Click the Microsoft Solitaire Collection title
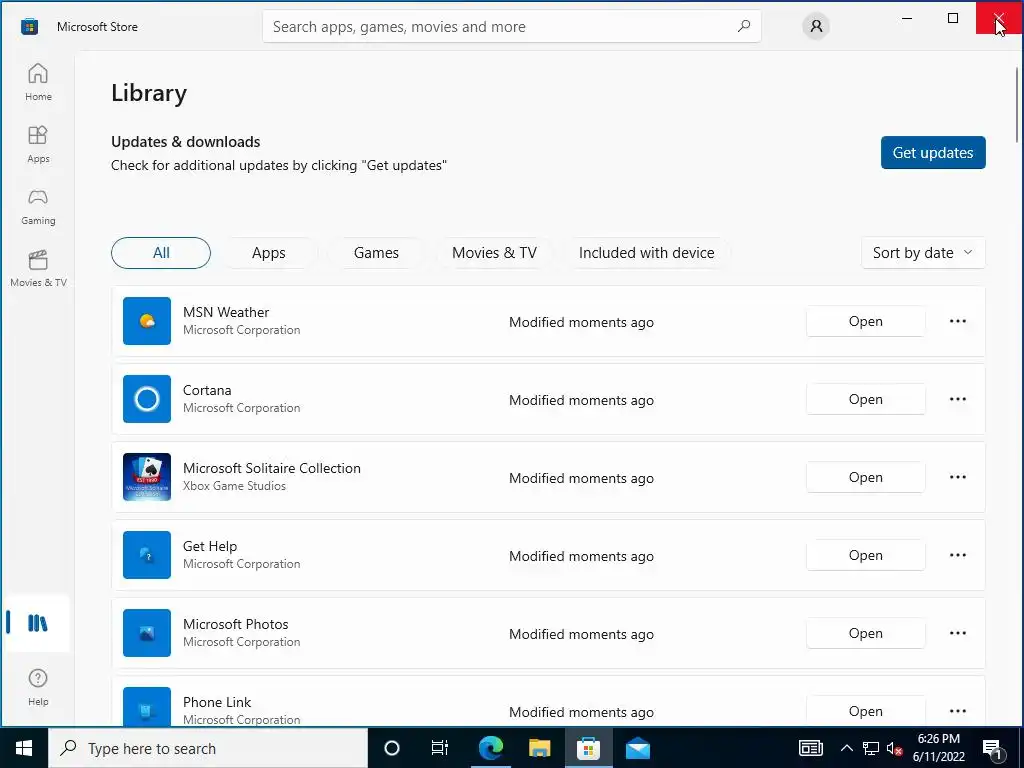The width and height of the screenshot is (1024, 768). click(272, 468)
